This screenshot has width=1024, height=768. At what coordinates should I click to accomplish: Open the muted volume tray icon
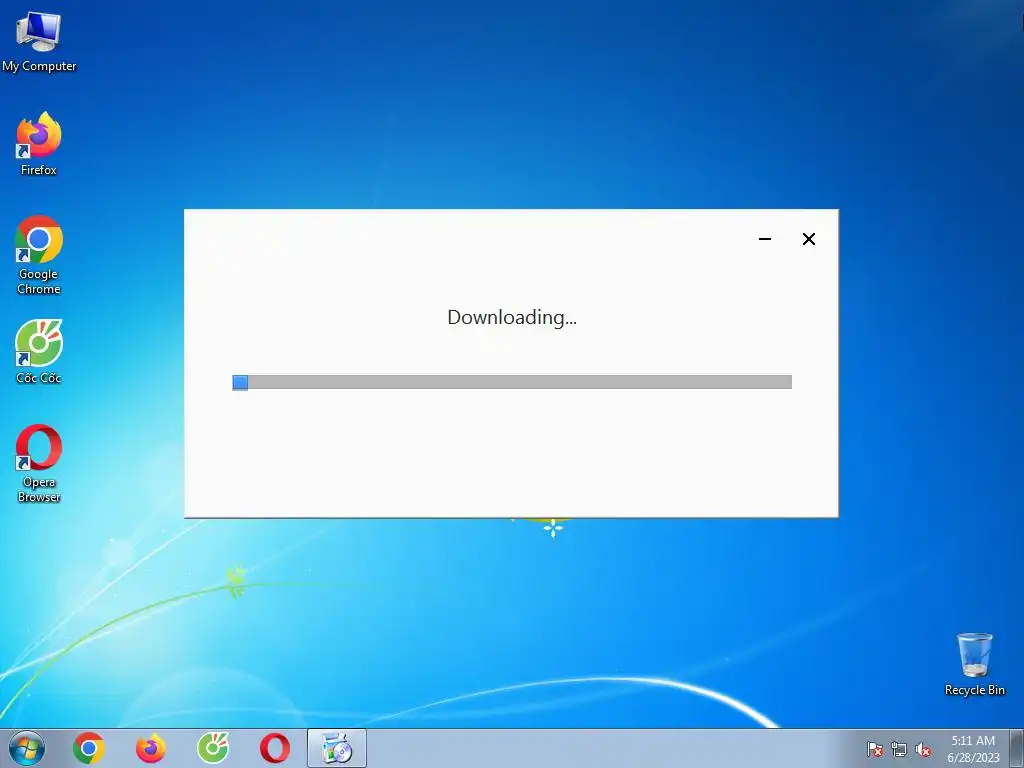point(923,749)
